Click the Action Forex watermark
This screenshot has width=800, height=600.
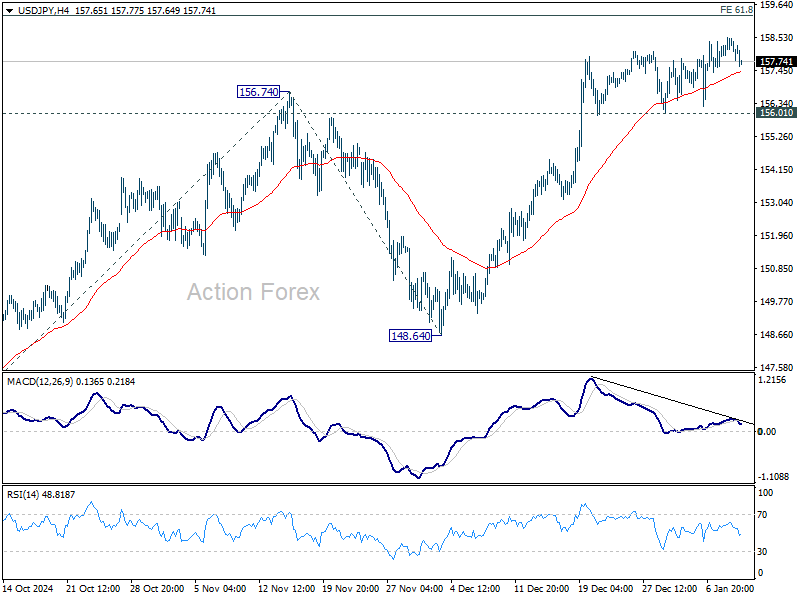[x=253, y=292]
